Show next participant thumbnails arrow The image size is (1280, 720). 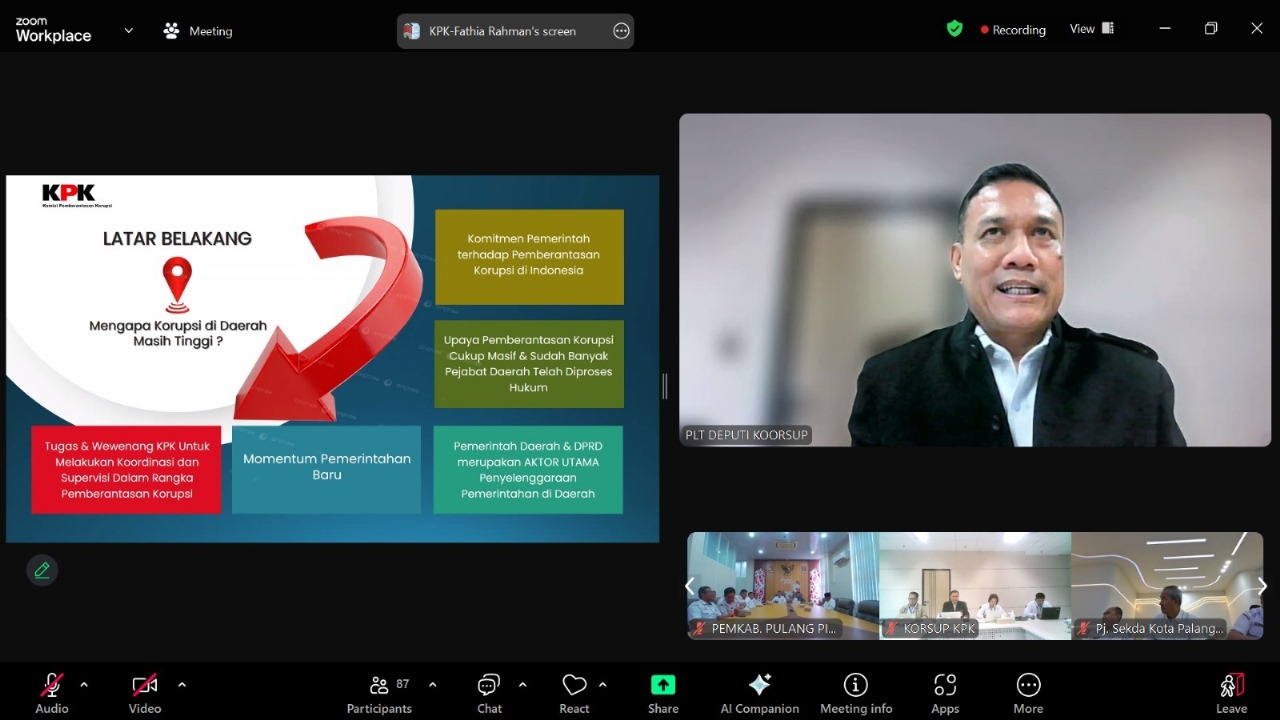pos(1262,587)
